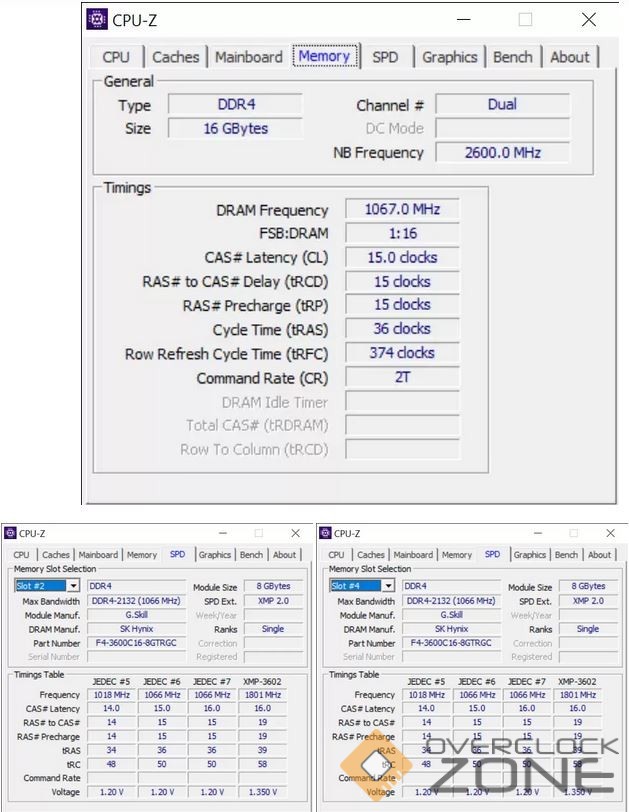The image size is (629, 812).
Task: Click the RAS# Precharge tRP 15 clocks value
Action: pyautogui.click(x=402, y=304)
